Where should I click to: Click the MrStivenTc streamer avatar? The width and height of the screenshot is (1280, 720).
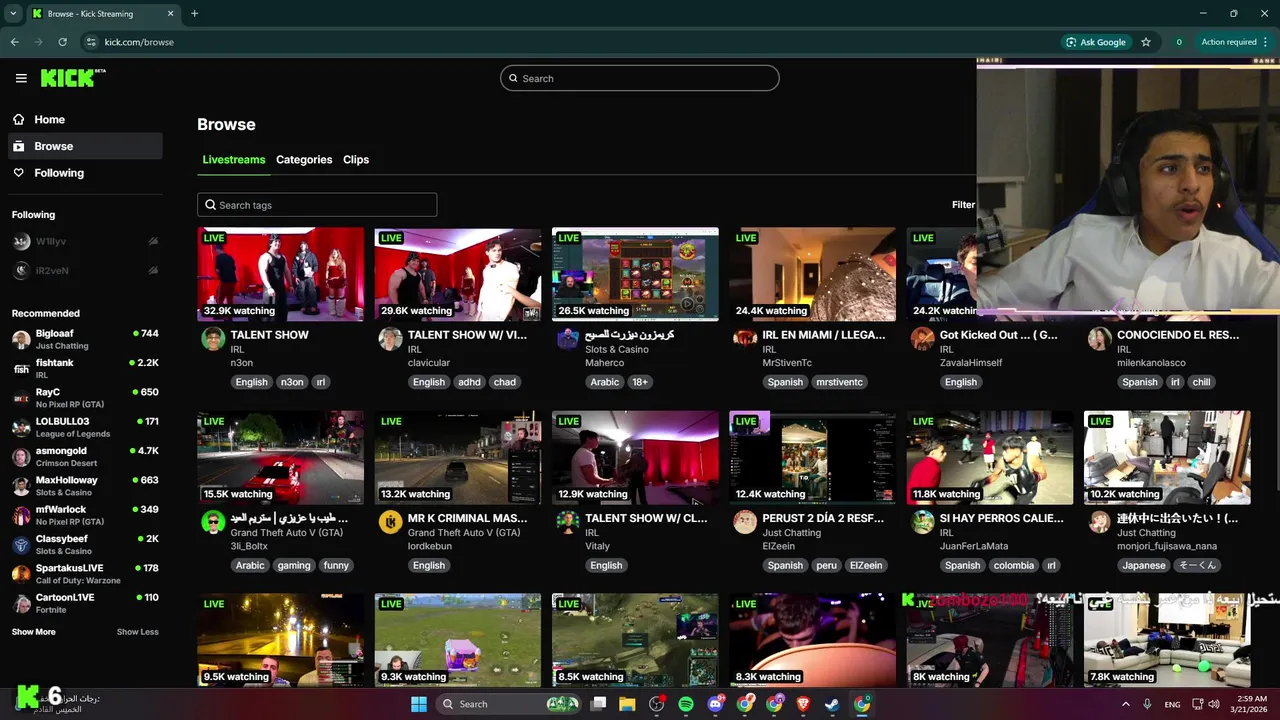[745, 338]
